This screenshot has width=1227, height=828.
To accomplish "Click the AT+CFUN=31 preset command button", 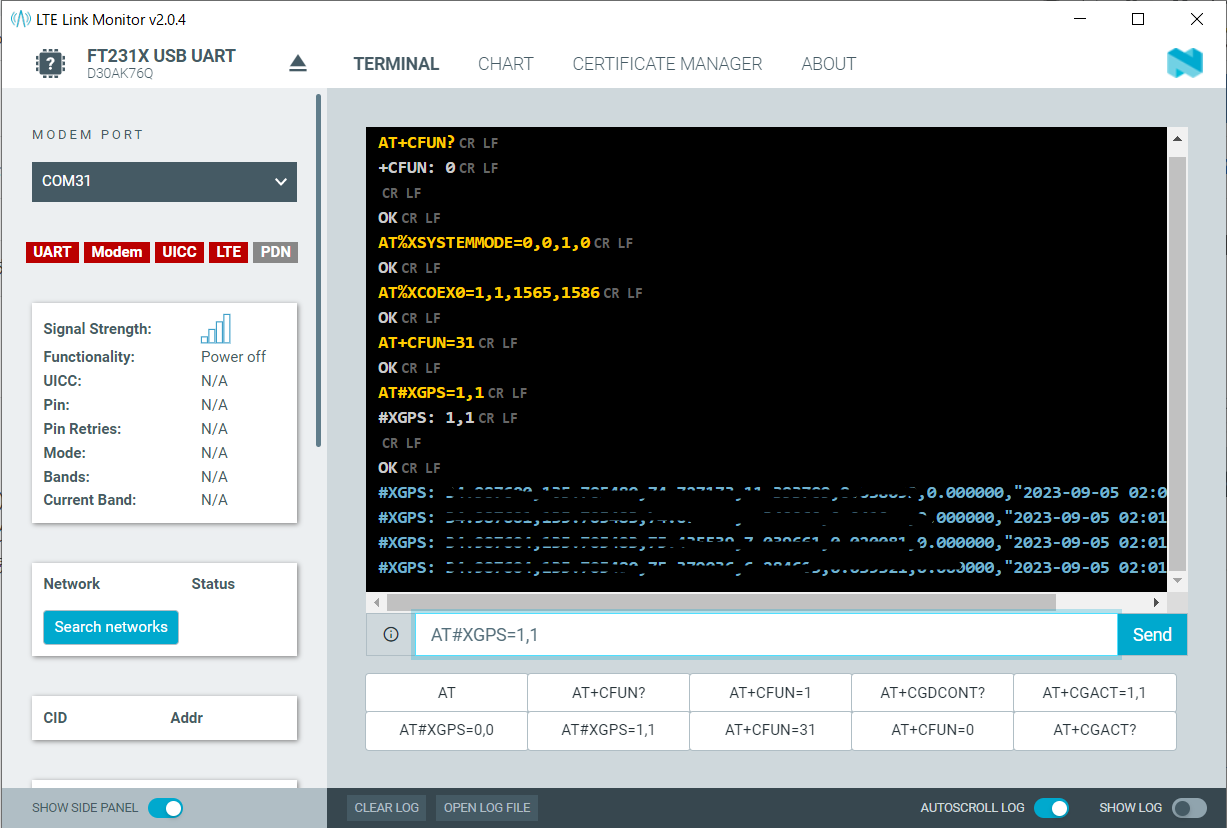I will [770, 730].
